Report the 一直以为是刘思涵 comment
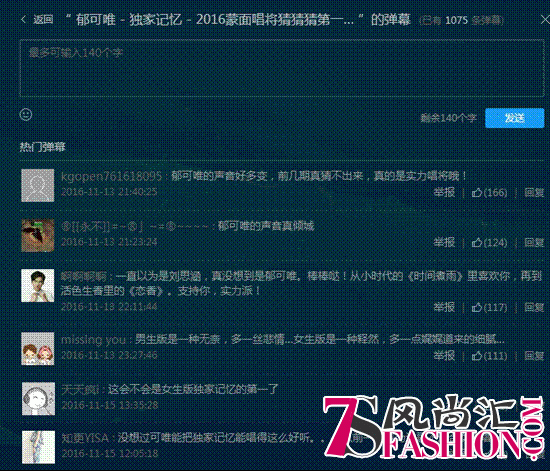This screenshot has width=550, height=471. point(444,307)
